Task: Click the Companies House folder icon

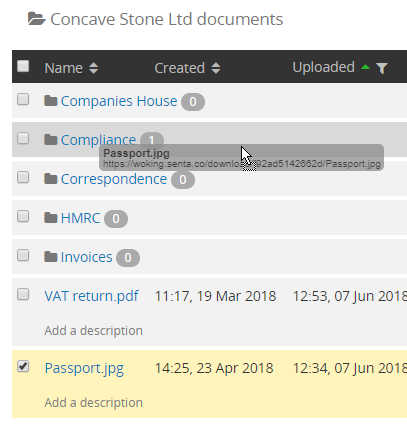Action: [x=51, y=101]
